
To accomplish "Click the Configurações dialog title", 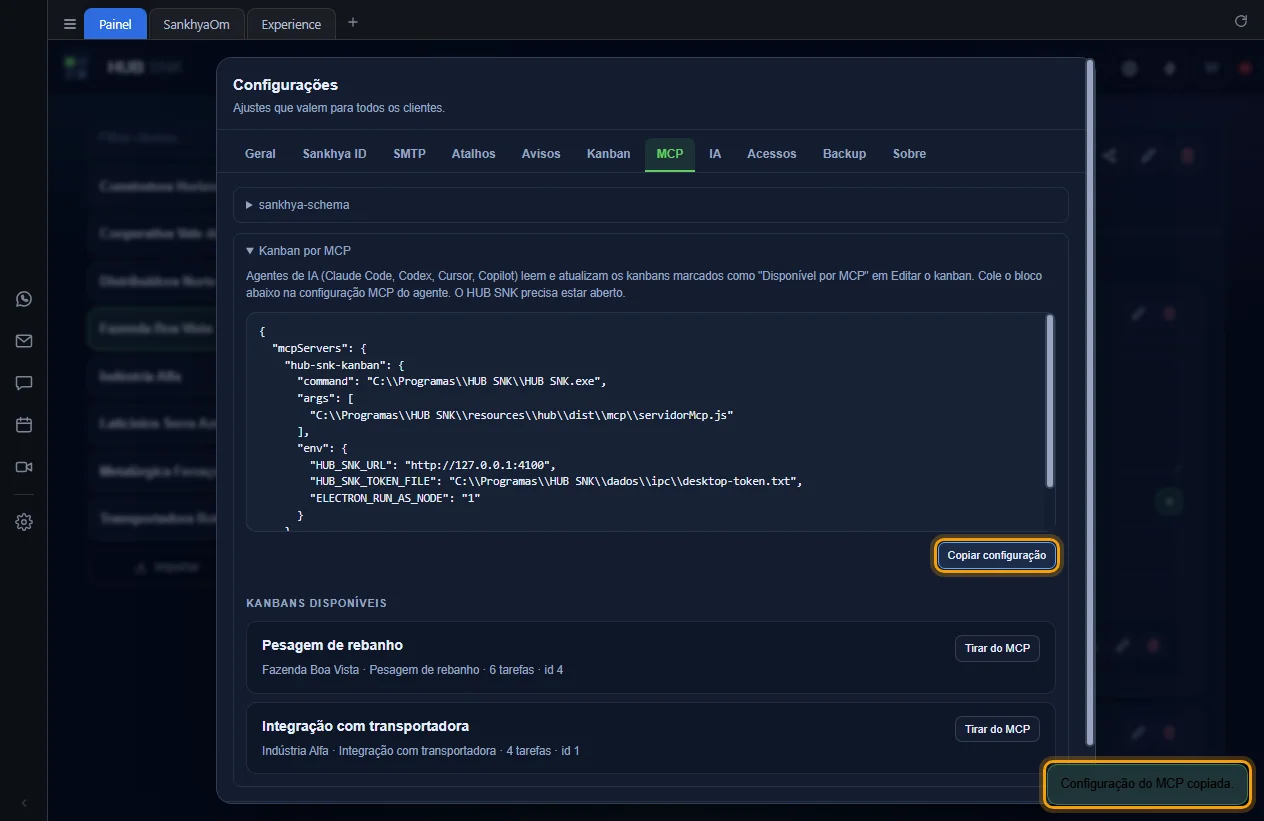I will pos(285,85).
